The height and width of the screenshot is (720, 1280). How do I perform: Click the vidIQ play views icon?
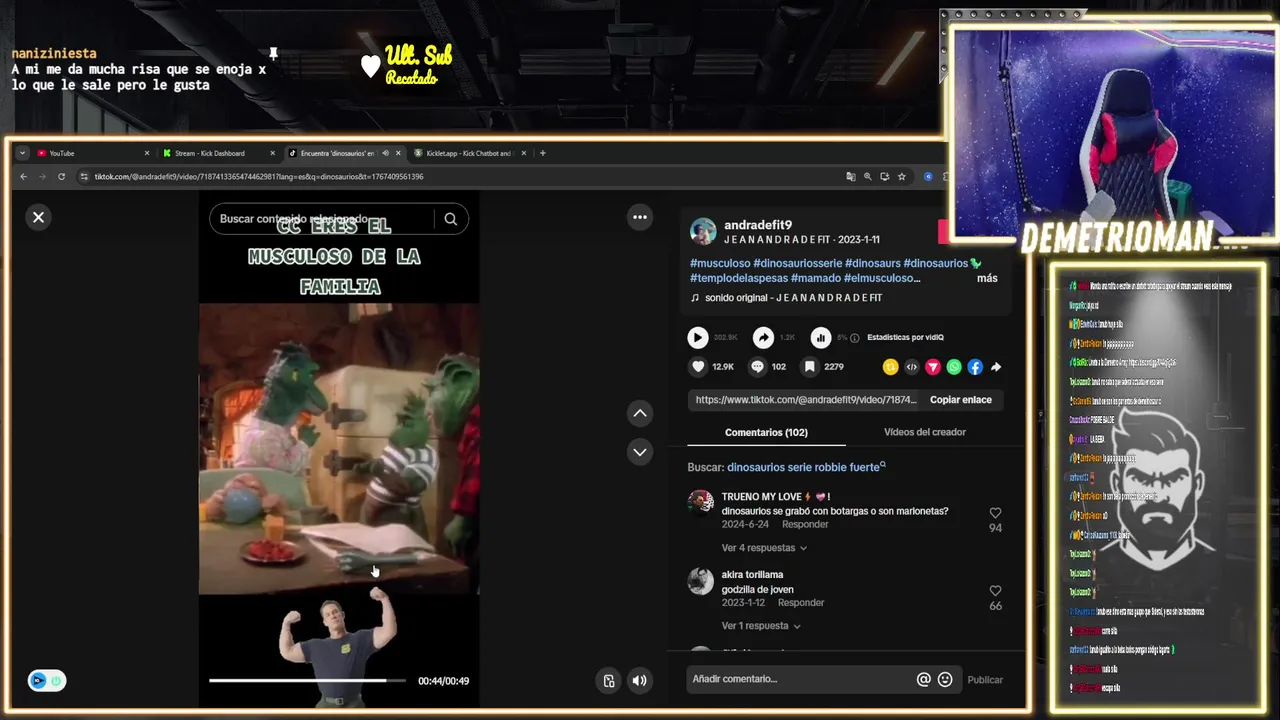tap(698, 338)
